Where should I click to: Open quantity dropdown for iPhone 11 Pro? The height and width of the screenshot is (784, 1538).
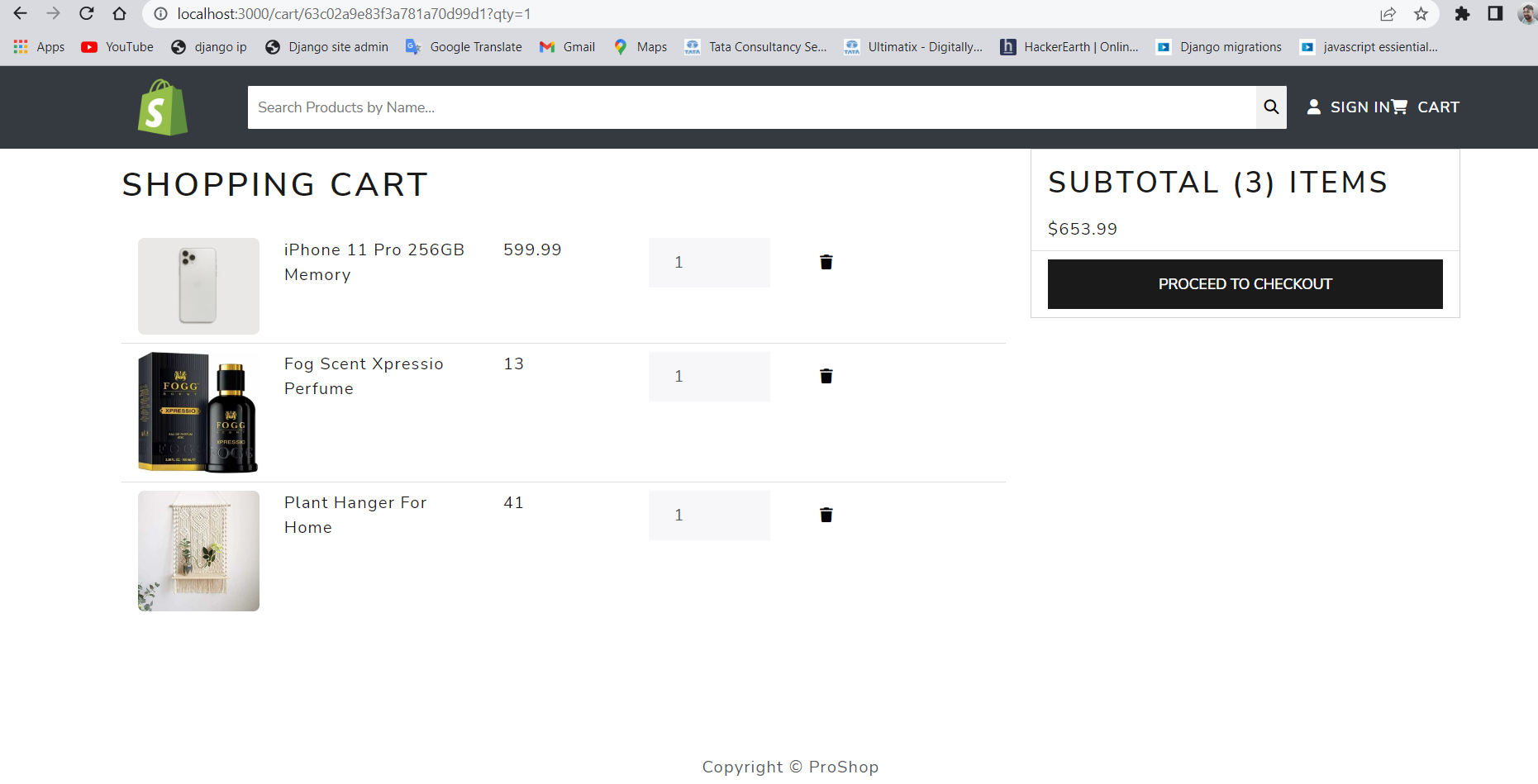click(708, 262)
